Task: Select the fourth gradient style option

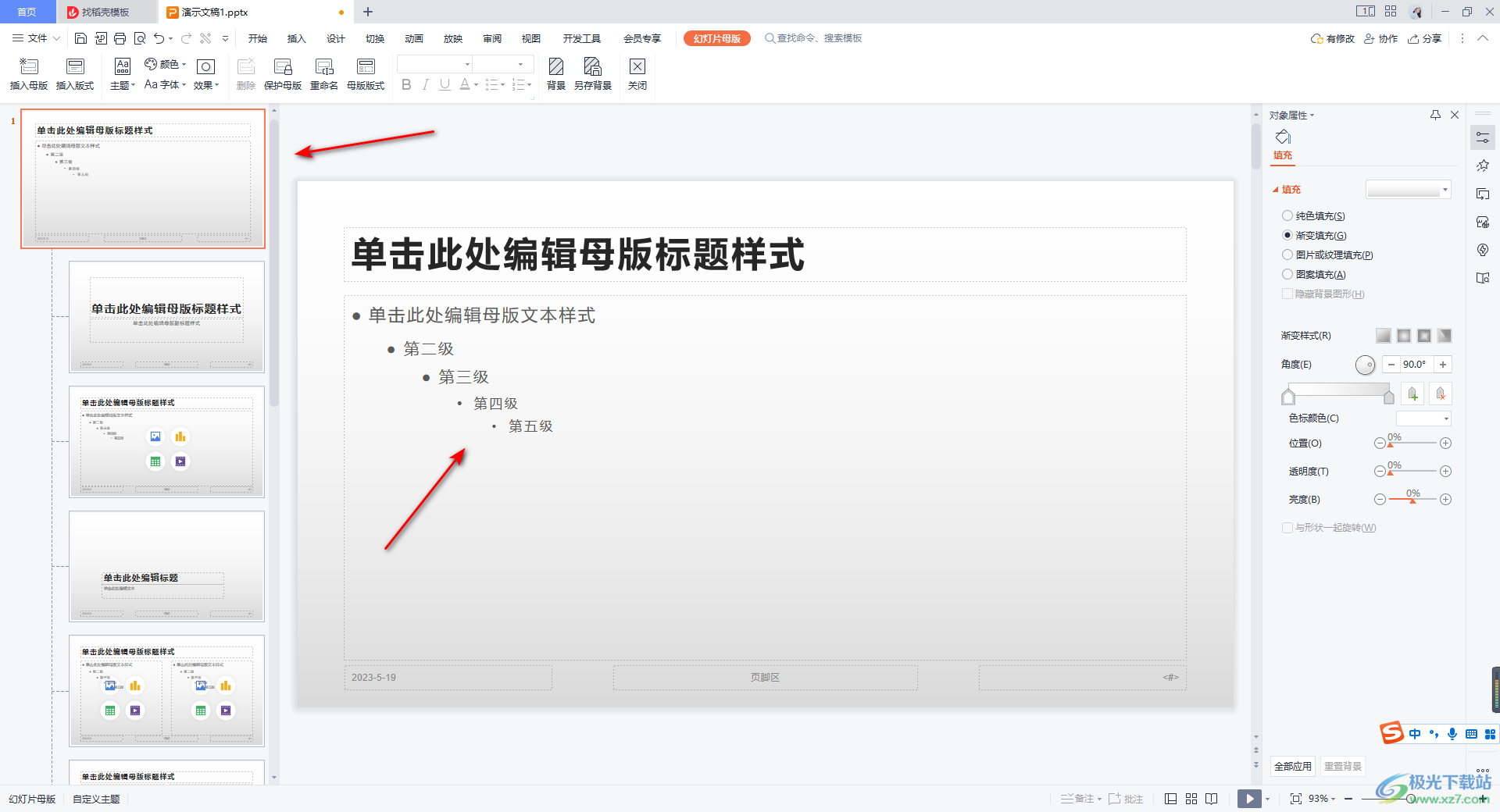Action: click(x=1445, y=336)
